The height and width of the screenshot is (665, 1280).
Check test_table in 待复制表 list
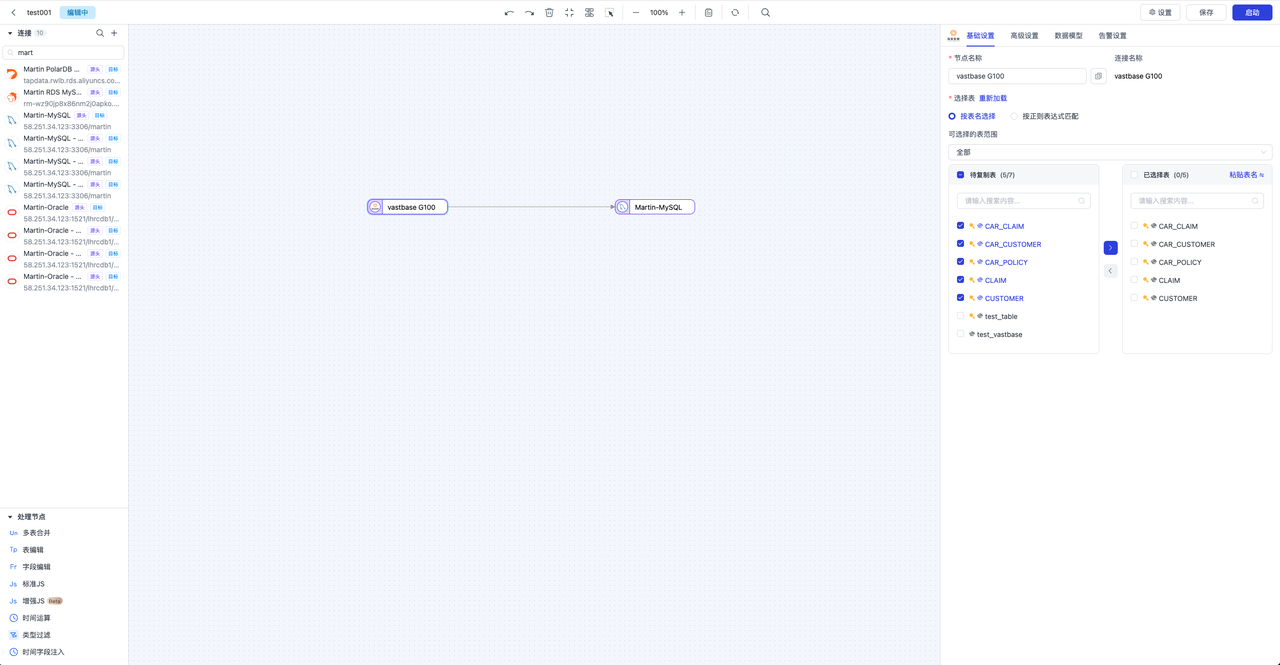pyautogui.click(x=961, y=316)
